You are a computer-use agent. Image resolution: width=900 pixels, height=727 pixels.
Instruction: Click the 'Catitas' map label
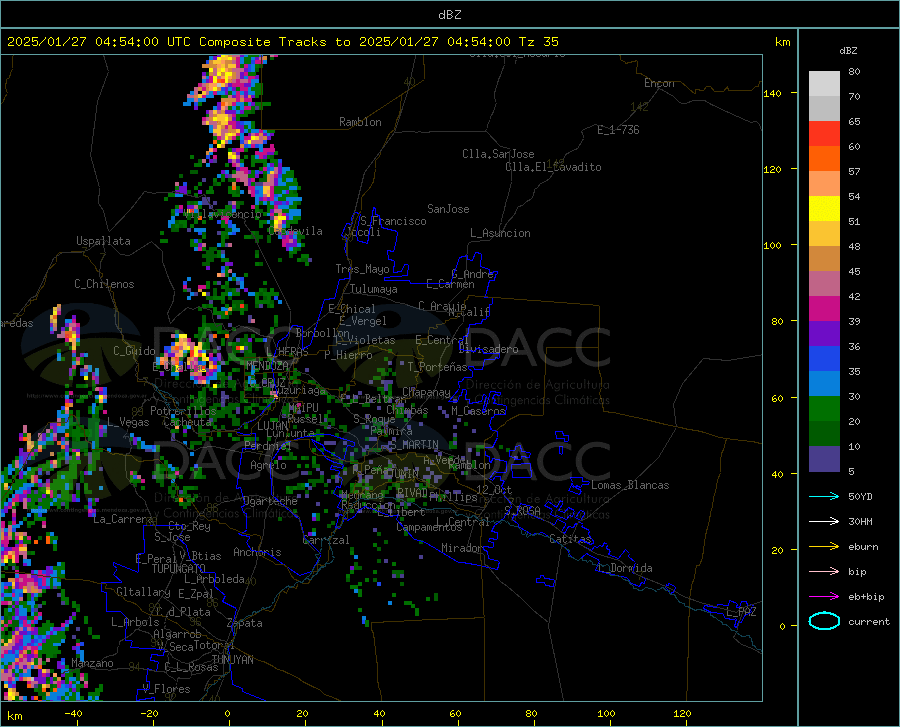click(x=571, y=539)
